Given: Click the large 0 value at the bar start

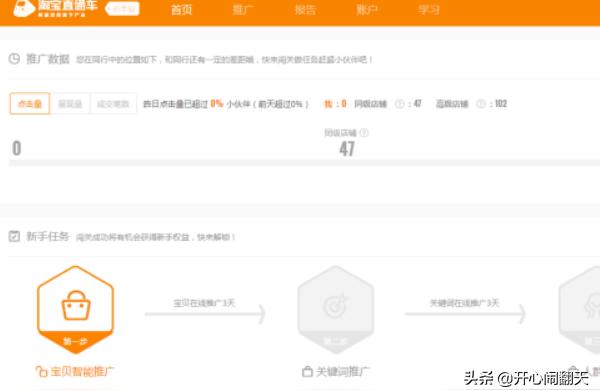Looking at the screenshot, I should [x=16, y=148].
